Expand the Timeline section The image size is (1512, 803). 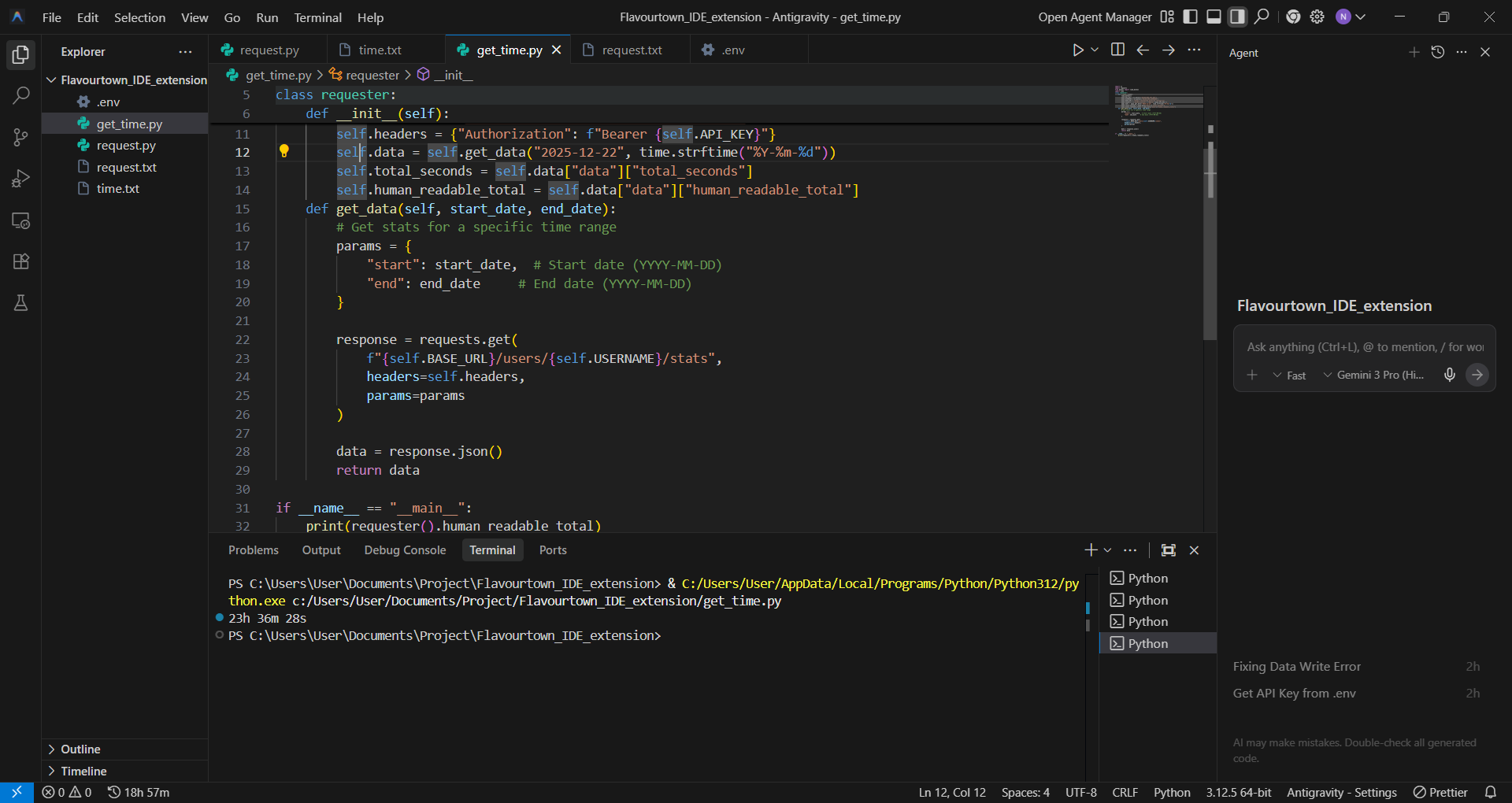(x=83, y=771)
